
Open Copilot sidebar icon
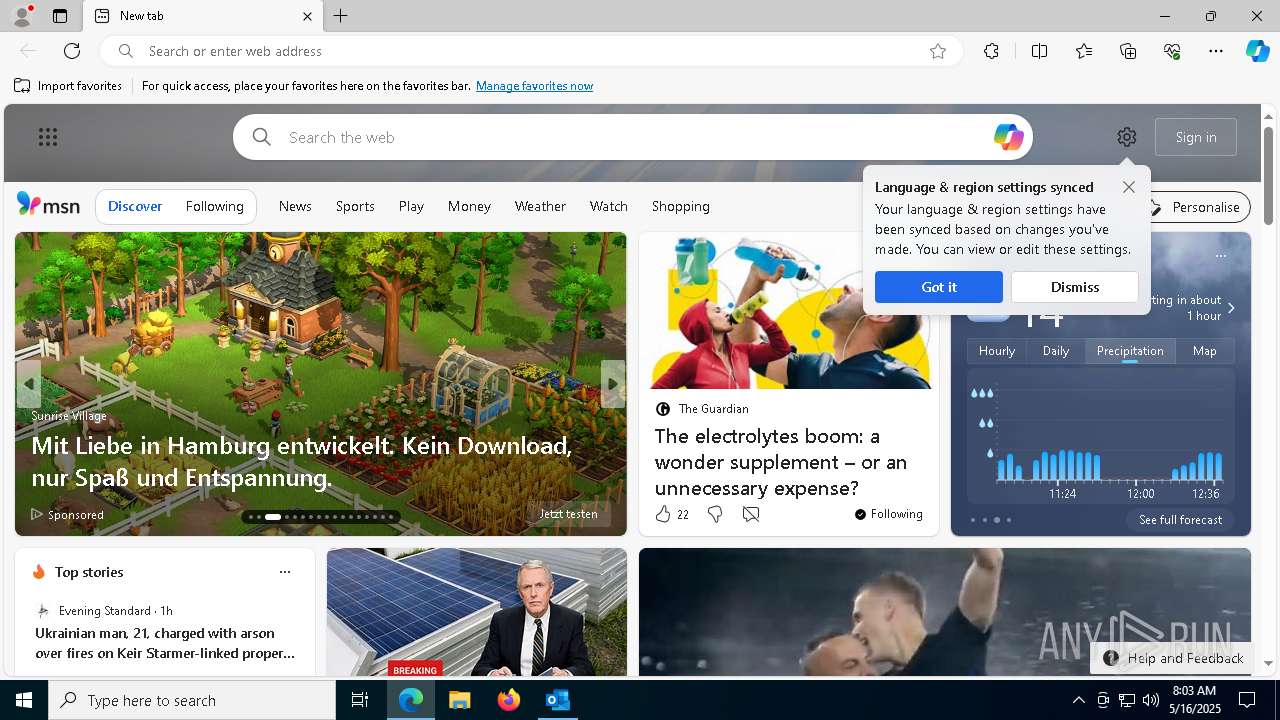pyautogui.click(x=1257, y=51)
